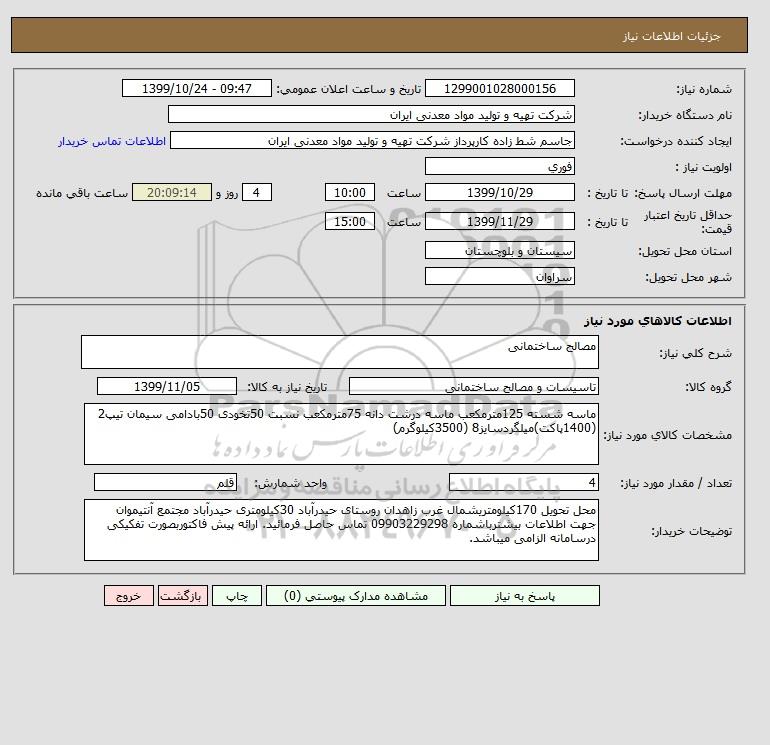Click label شماره نیاز
This screenshot has width=770, height=745.
coord(704,89)
